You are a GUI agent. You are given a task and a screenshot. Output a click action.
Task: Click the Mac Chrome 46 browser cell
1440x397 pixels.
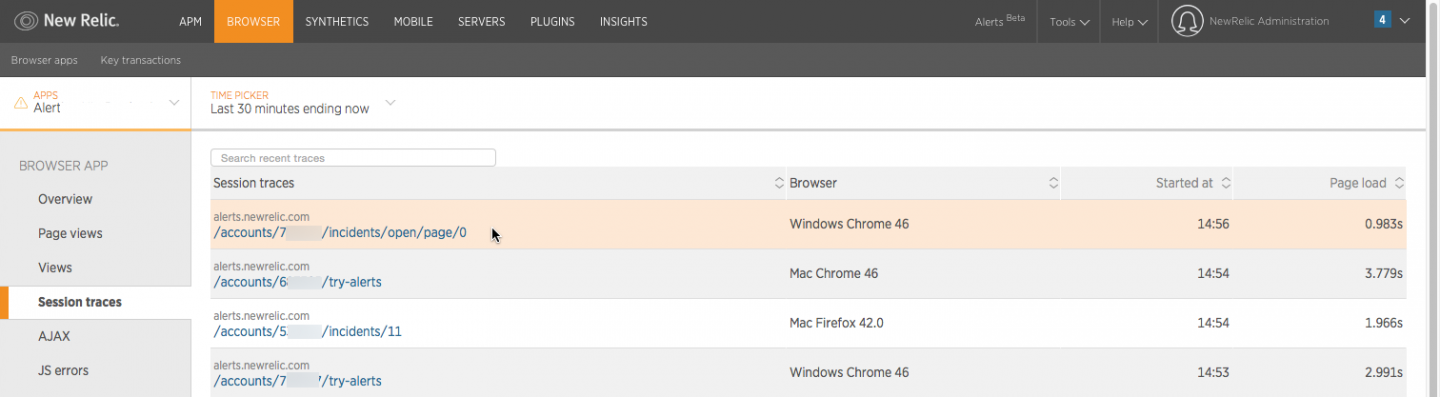click(833, 273)
